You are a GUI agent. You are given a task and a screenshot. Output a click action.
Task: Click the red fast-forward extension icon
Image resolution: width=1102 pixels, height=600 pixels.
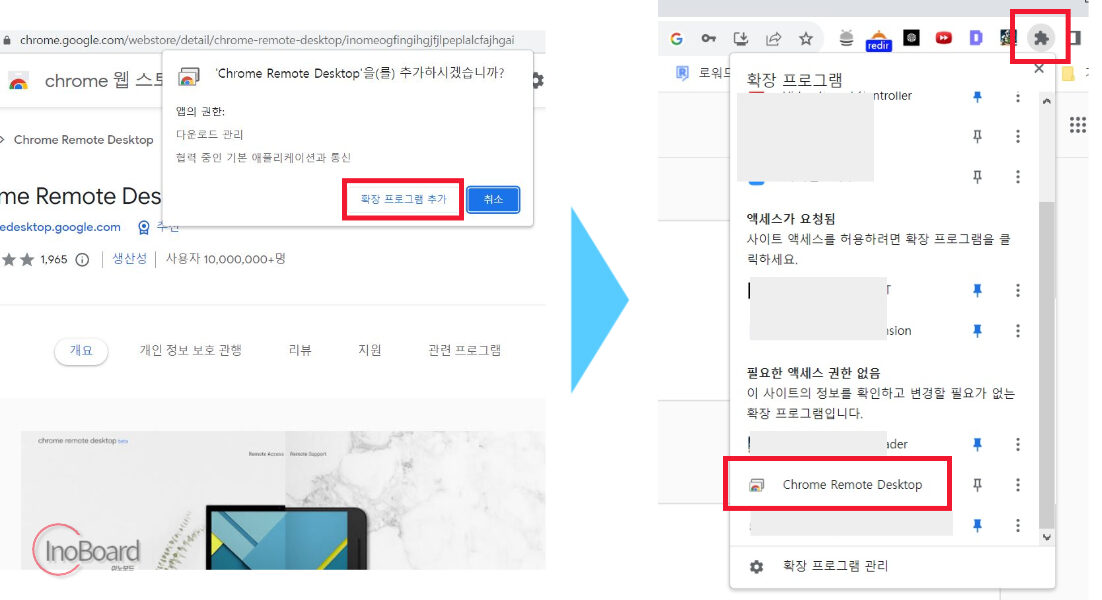[x=943, y=38]
